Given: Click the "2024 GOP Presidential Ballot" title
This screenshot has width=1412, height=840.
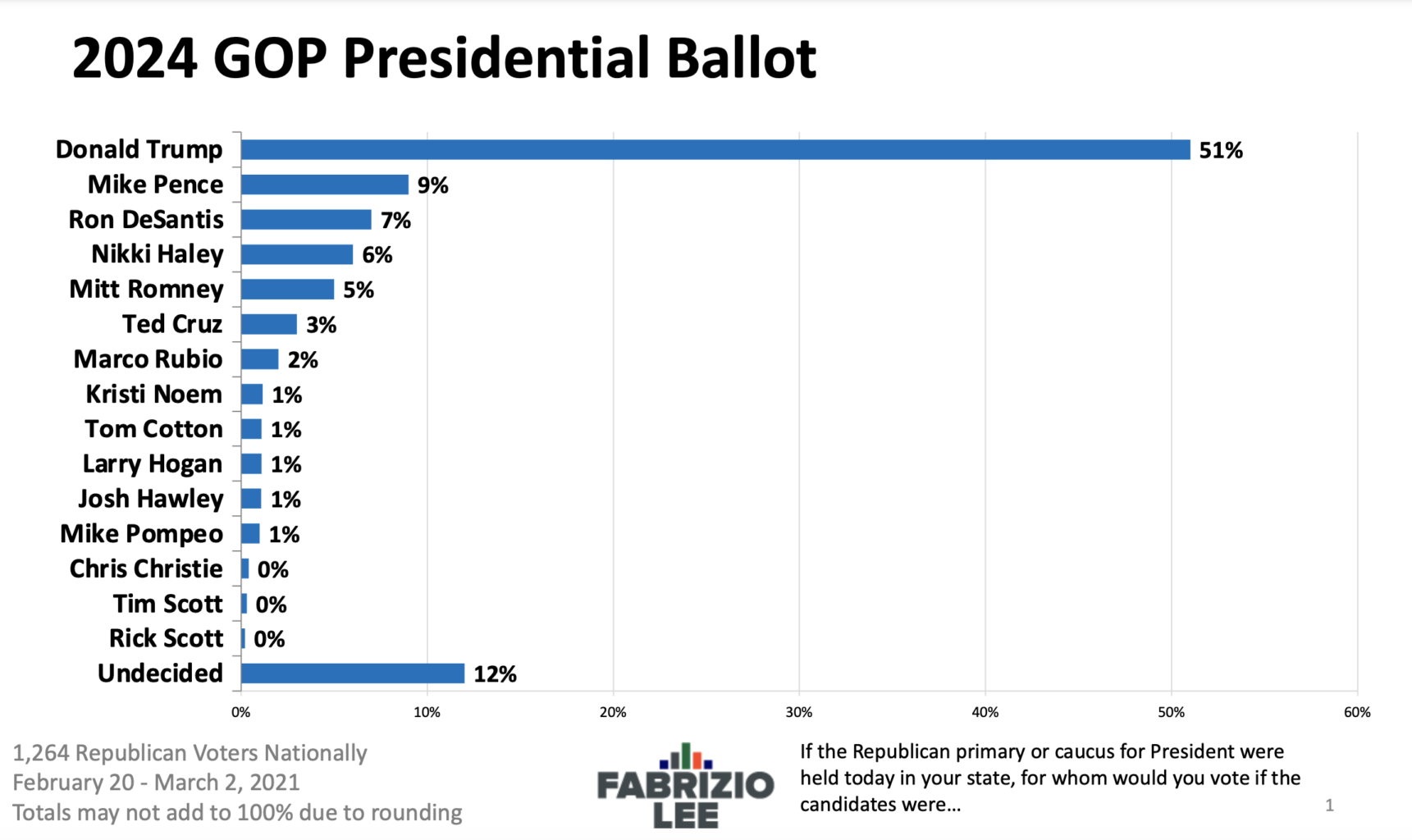Looking at the screenshot, I should pos(444,57).
